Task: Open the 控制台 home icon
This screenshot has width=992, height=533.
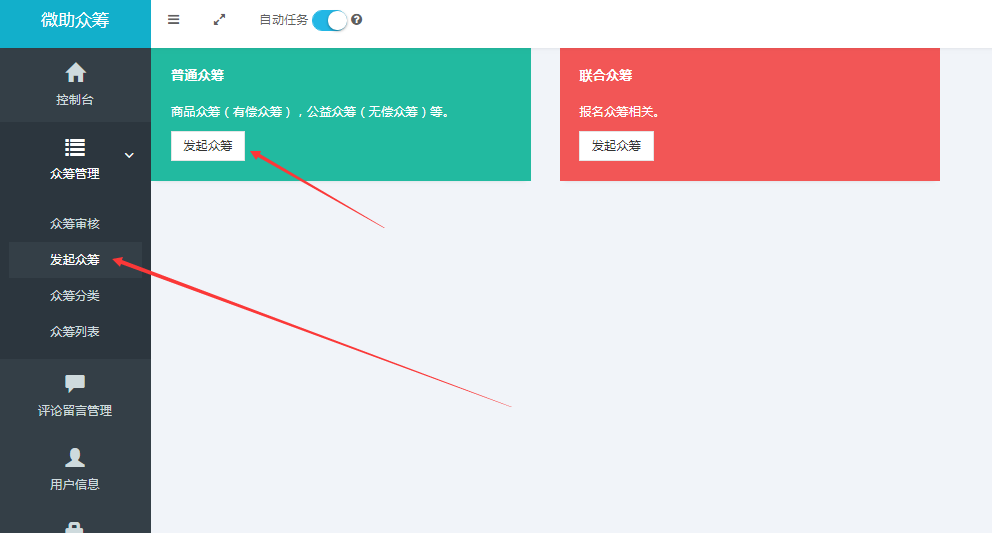Action: point(75,72)
